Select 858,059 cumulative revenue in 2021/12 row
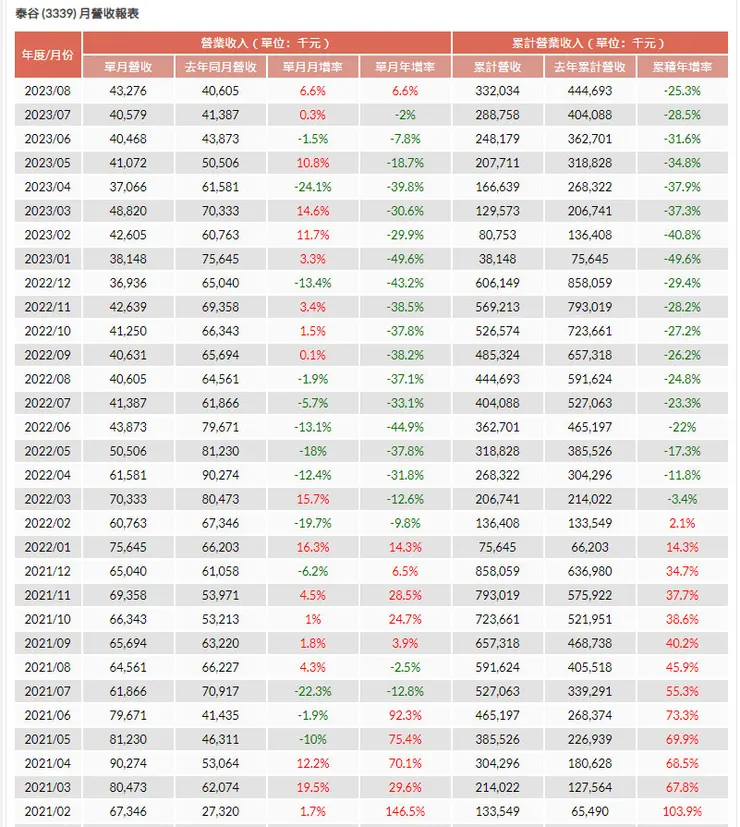The image size is (740, 827). (498, 571)
